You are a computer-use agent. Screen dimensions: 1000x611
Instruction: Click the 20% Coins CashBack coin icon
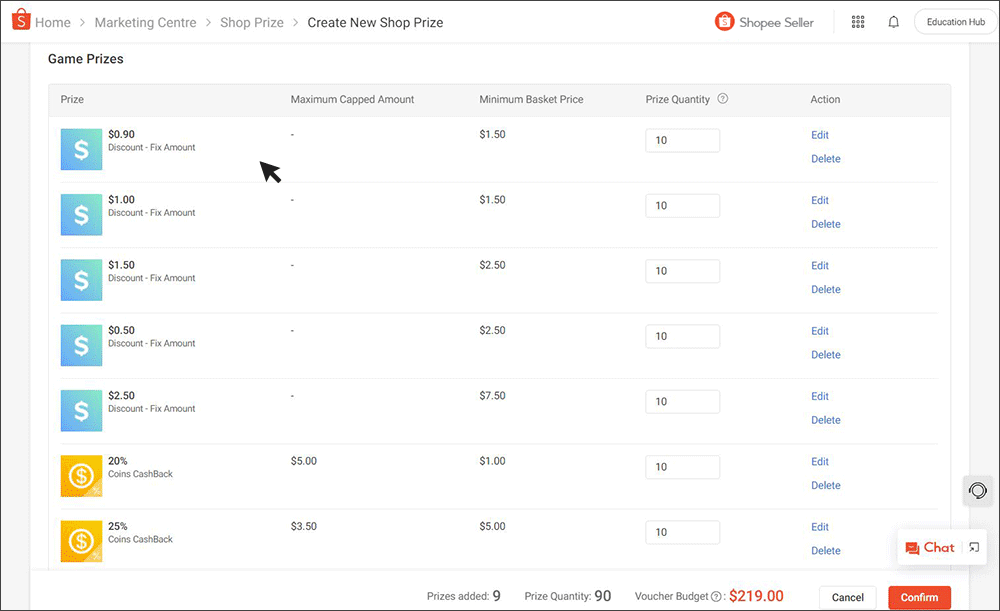coord(81,476)
